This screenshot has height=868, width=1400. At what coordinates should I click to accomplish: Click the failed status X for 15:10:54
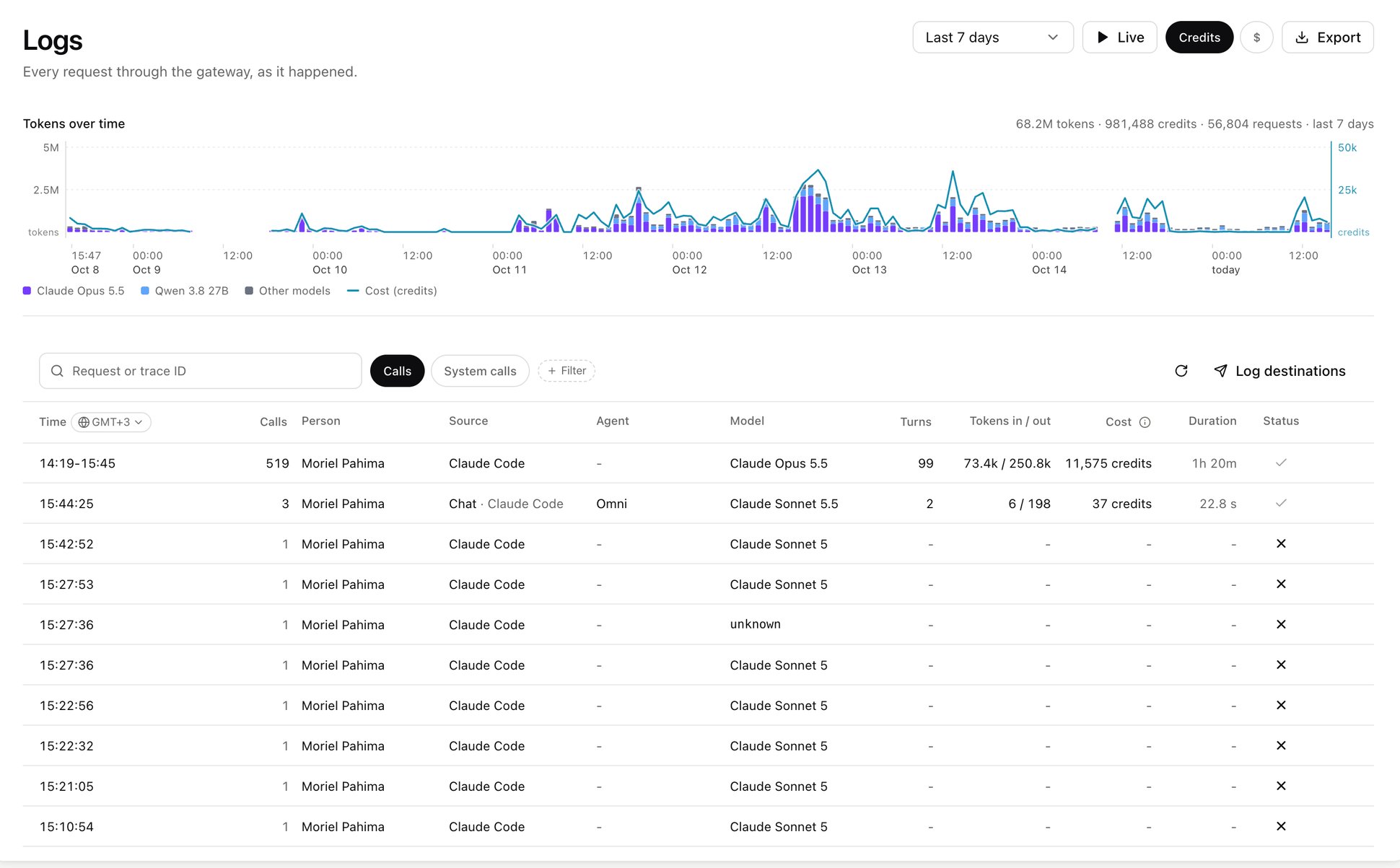(1281, 826)
